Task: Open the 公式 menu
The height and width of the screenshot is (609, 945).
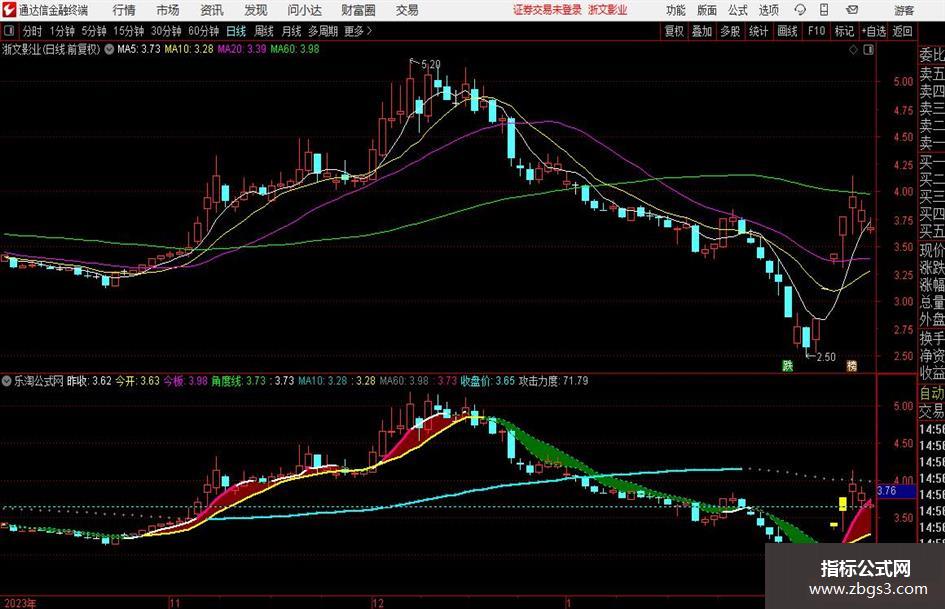Action: tap(738, 10)
